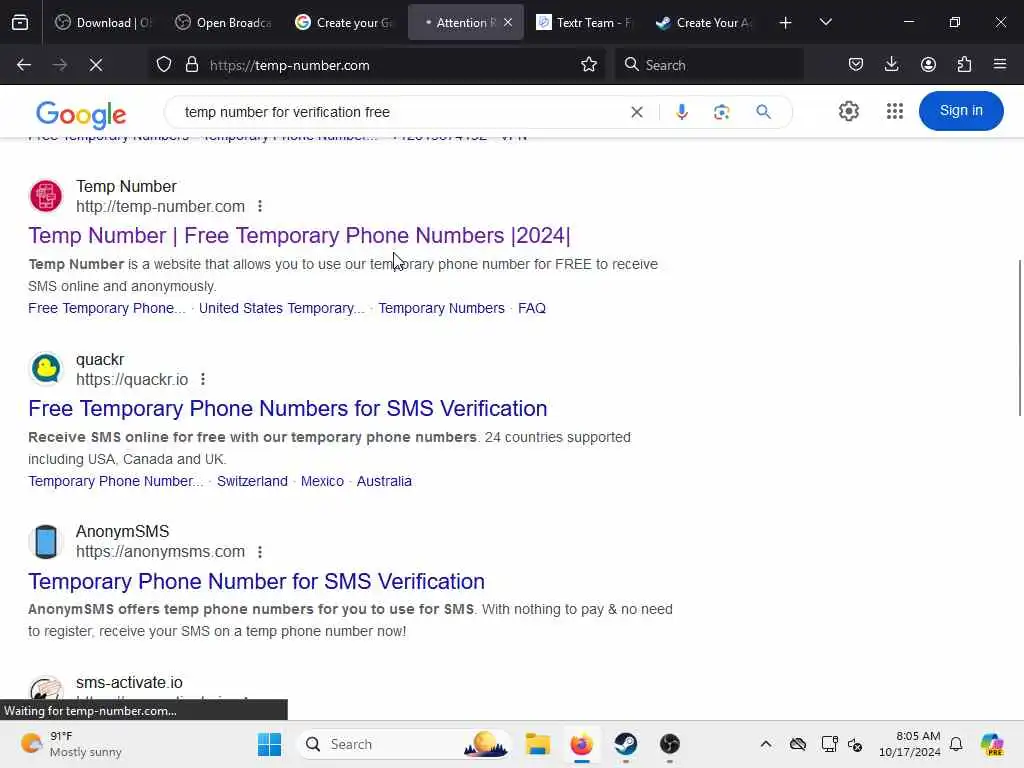Click the Sign in button
1024x768 pixels.
coord(961,111)
